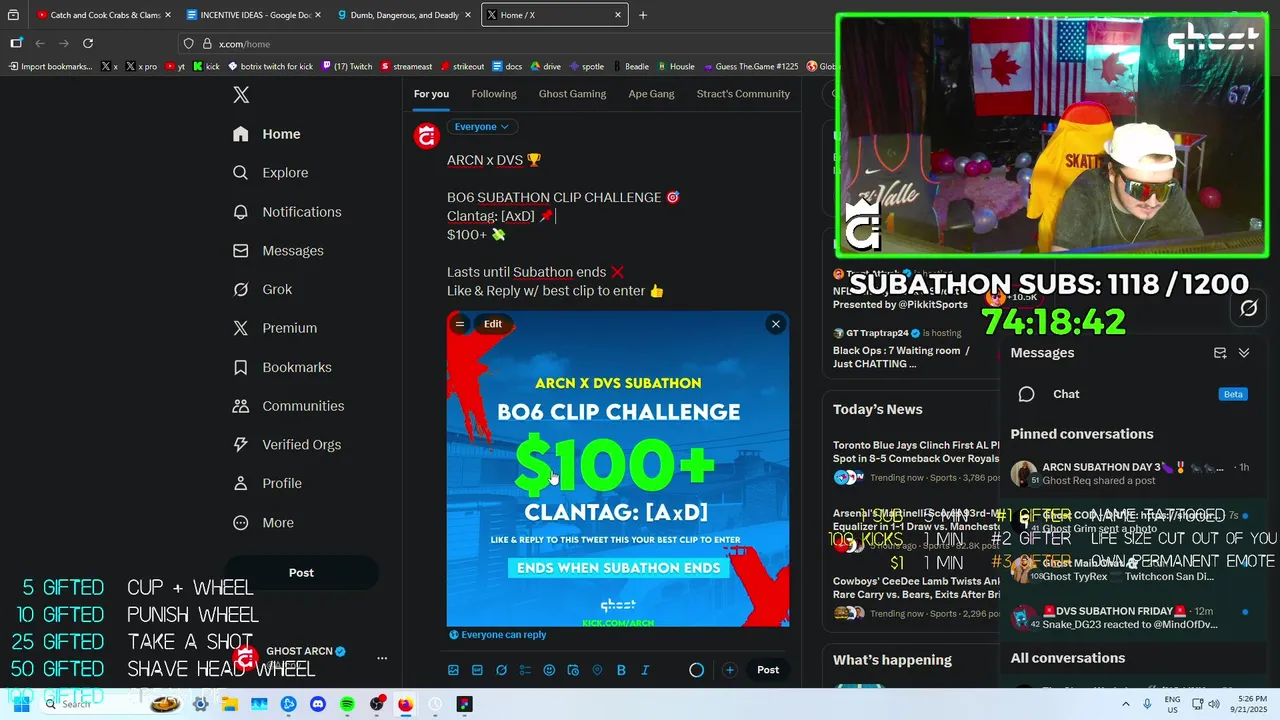The height and width of the screenshot is (720, 1280).
Task: Reload the current page
Action: pyautogui.click(x=88, y=43)
